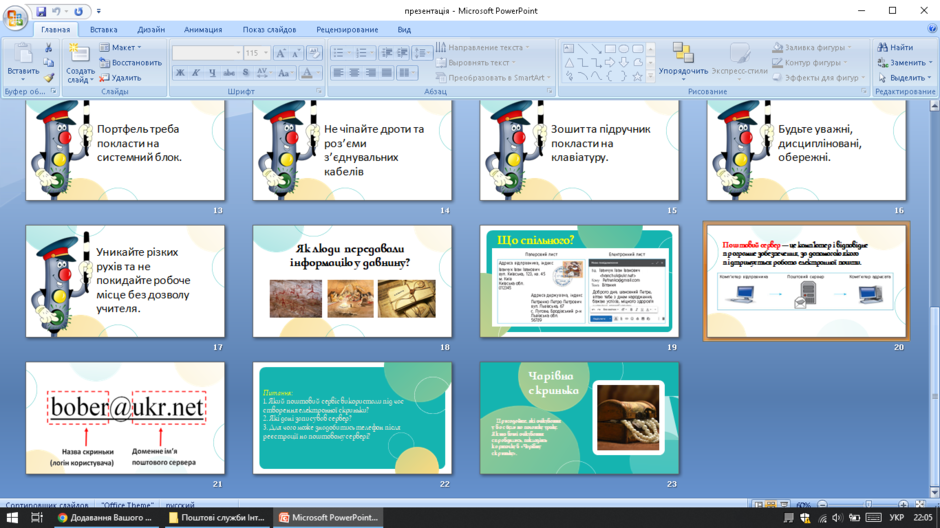Viewport: 940px width, 528px height.
Task: Expand the Заливка фигуры fill dropdown
Action: [x=812, y=47]
